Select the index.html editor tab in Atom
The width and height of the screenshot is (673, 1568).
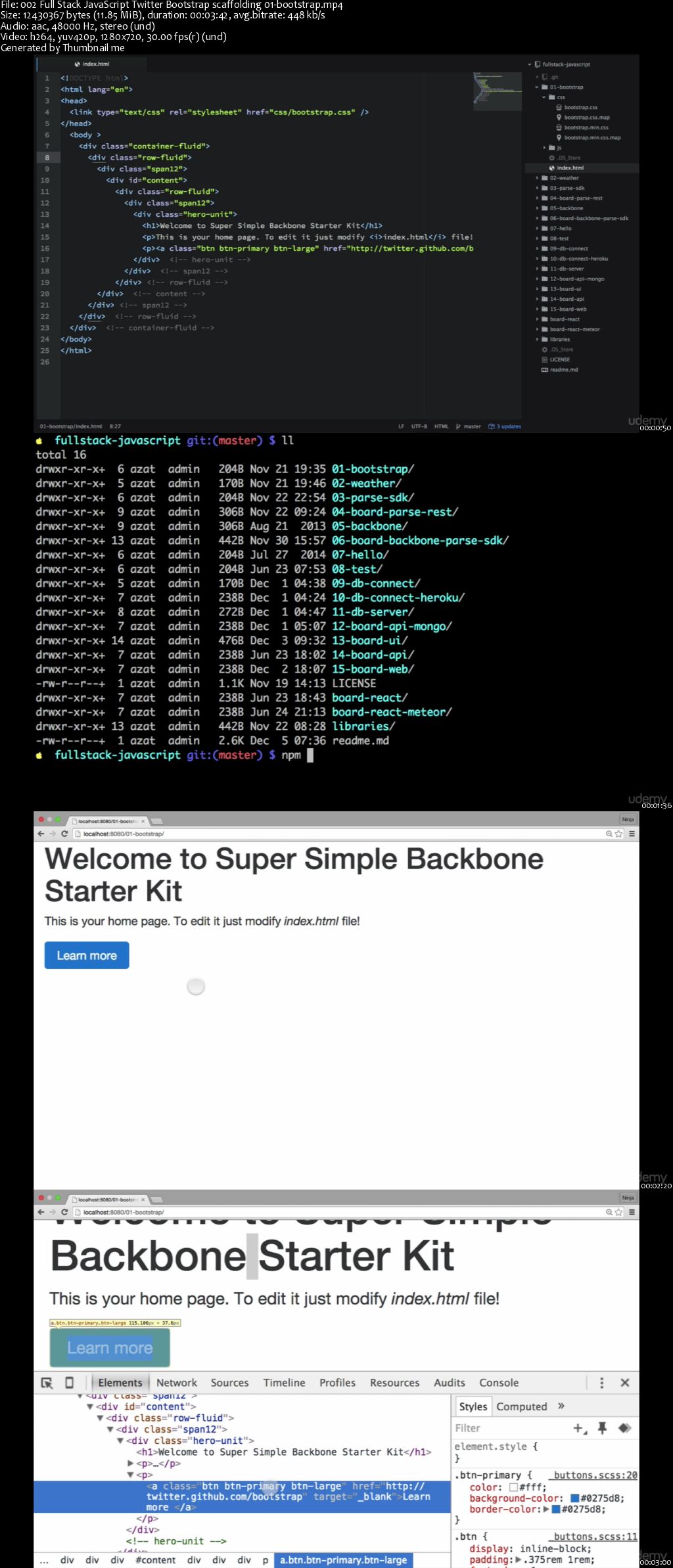pyautogui.click(x=91, y=64)
